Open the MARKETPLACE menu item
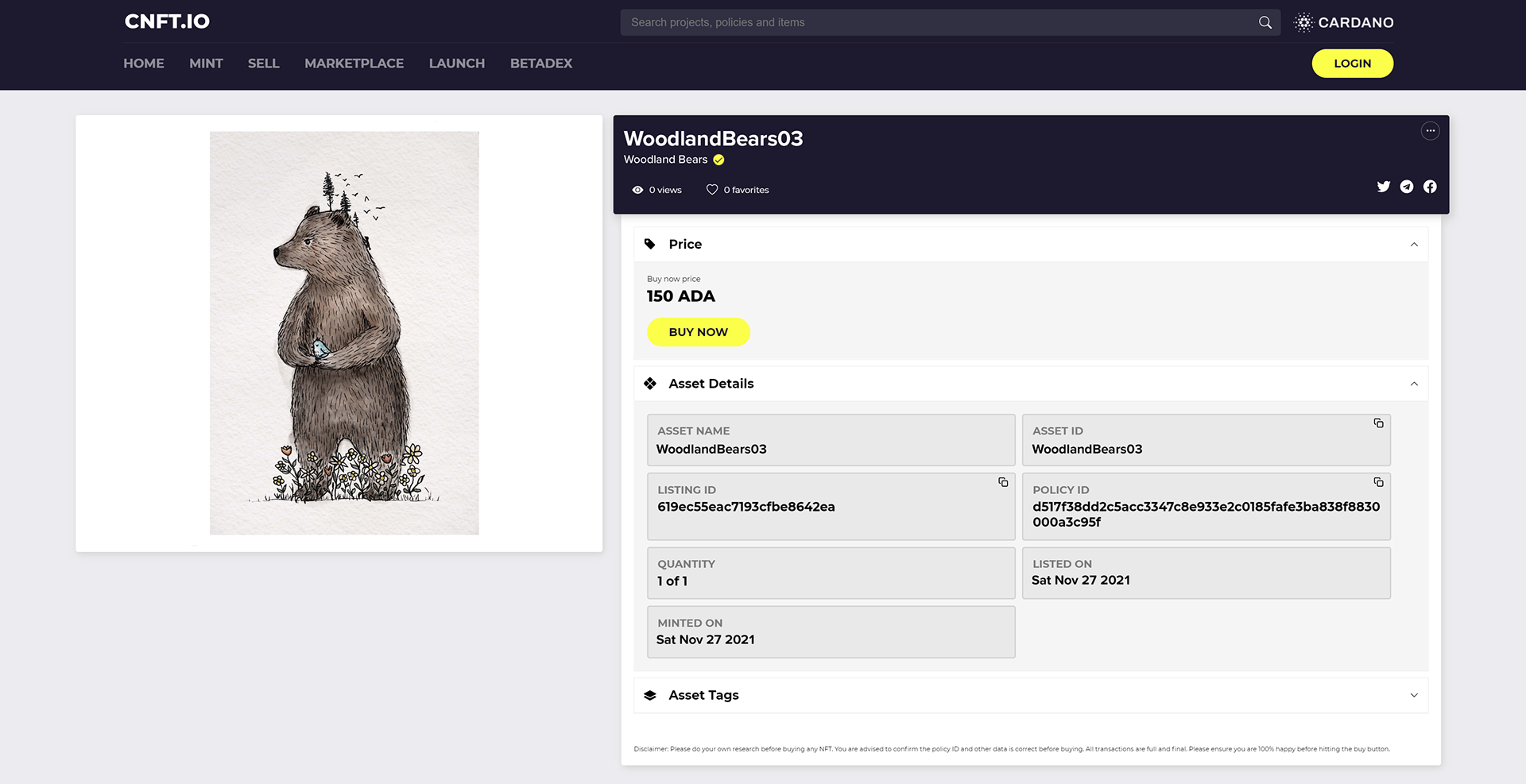This screenshot has height=784, width=1526. [x=354, y=64]
